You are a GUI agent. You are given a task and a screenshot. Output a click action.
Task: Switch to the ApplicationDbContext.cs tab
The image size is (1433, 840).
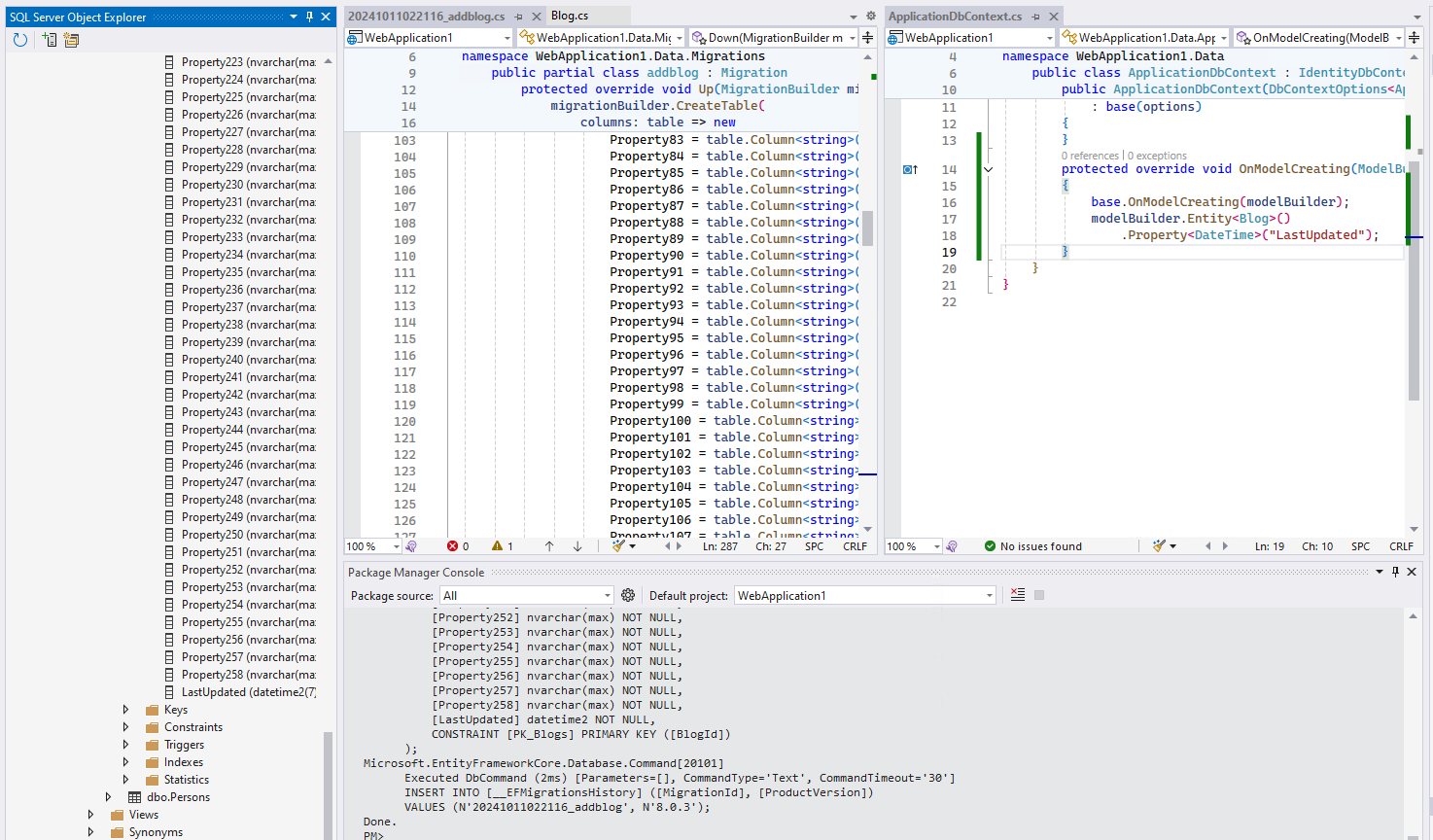[955, 17]
